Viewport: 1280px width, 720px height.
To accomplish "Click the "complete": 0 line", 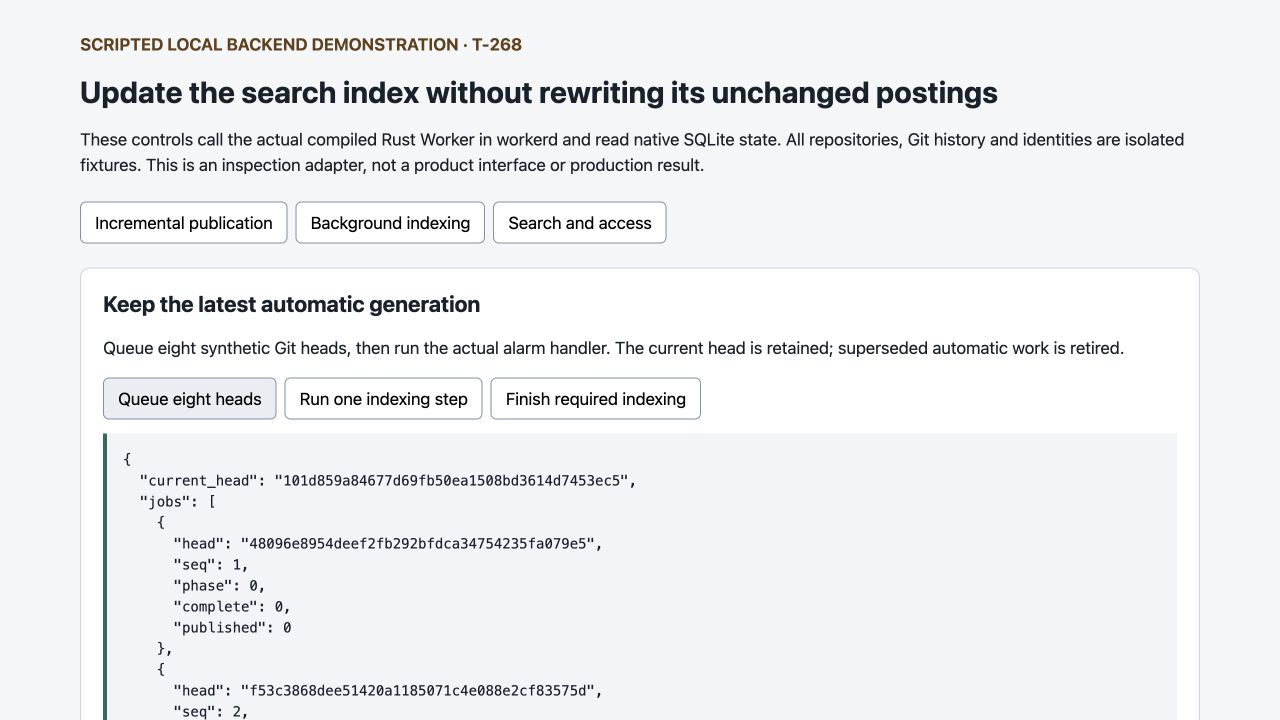I will click(x=232, y=607).
